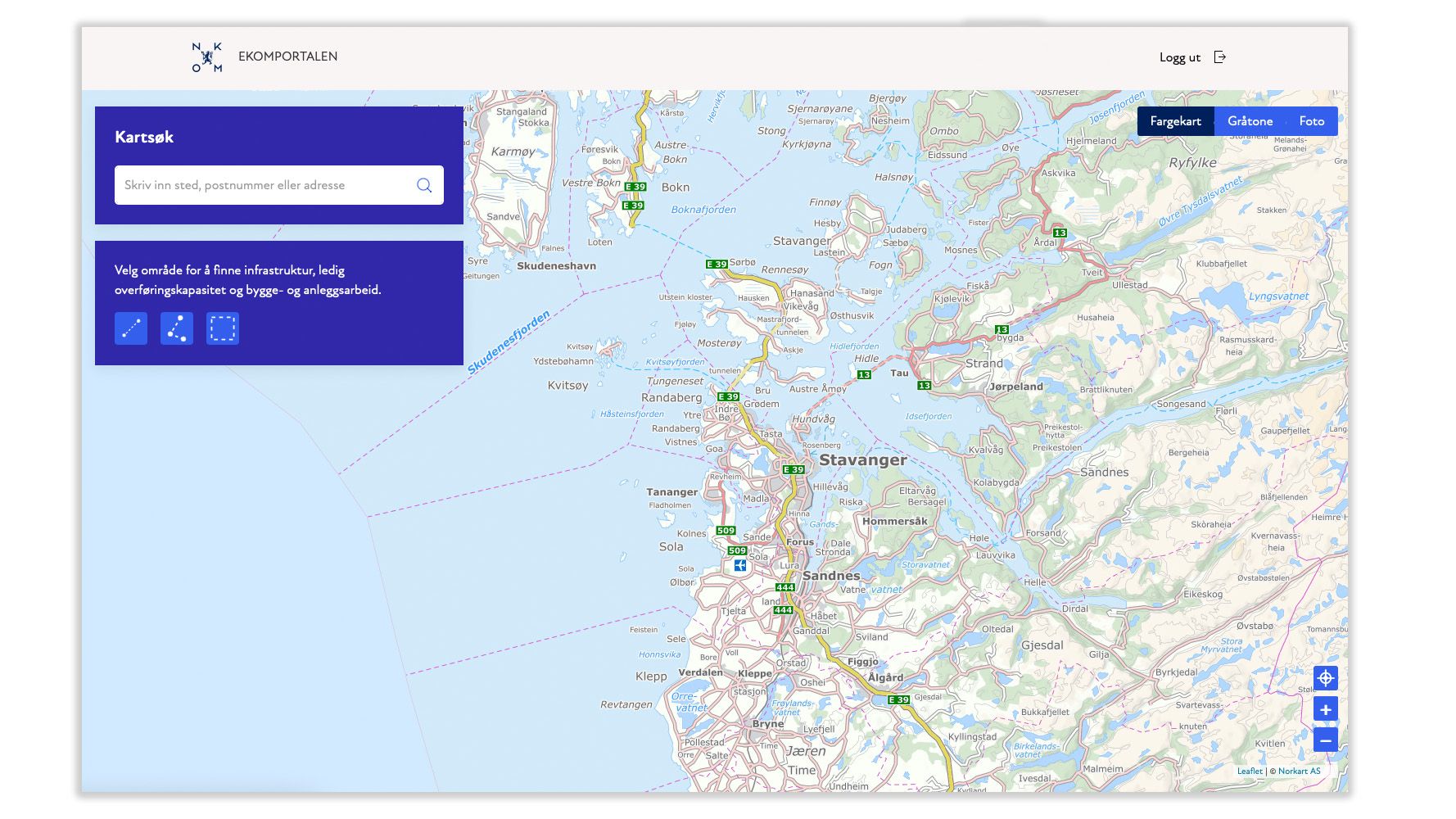Screen dimensions: 1456x819
Task: Select the line drawing tool
Action: point(131,328)
